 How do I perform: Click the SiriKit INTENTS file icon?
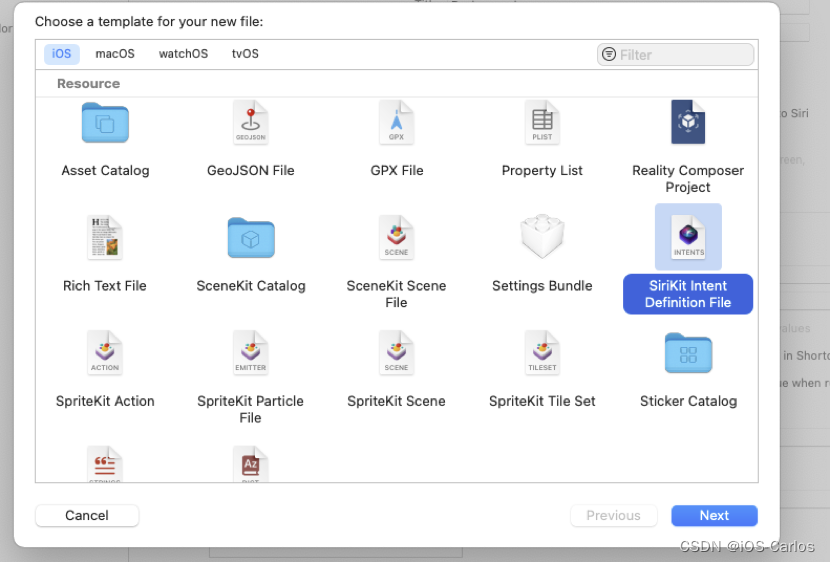(x=688, y=237)
